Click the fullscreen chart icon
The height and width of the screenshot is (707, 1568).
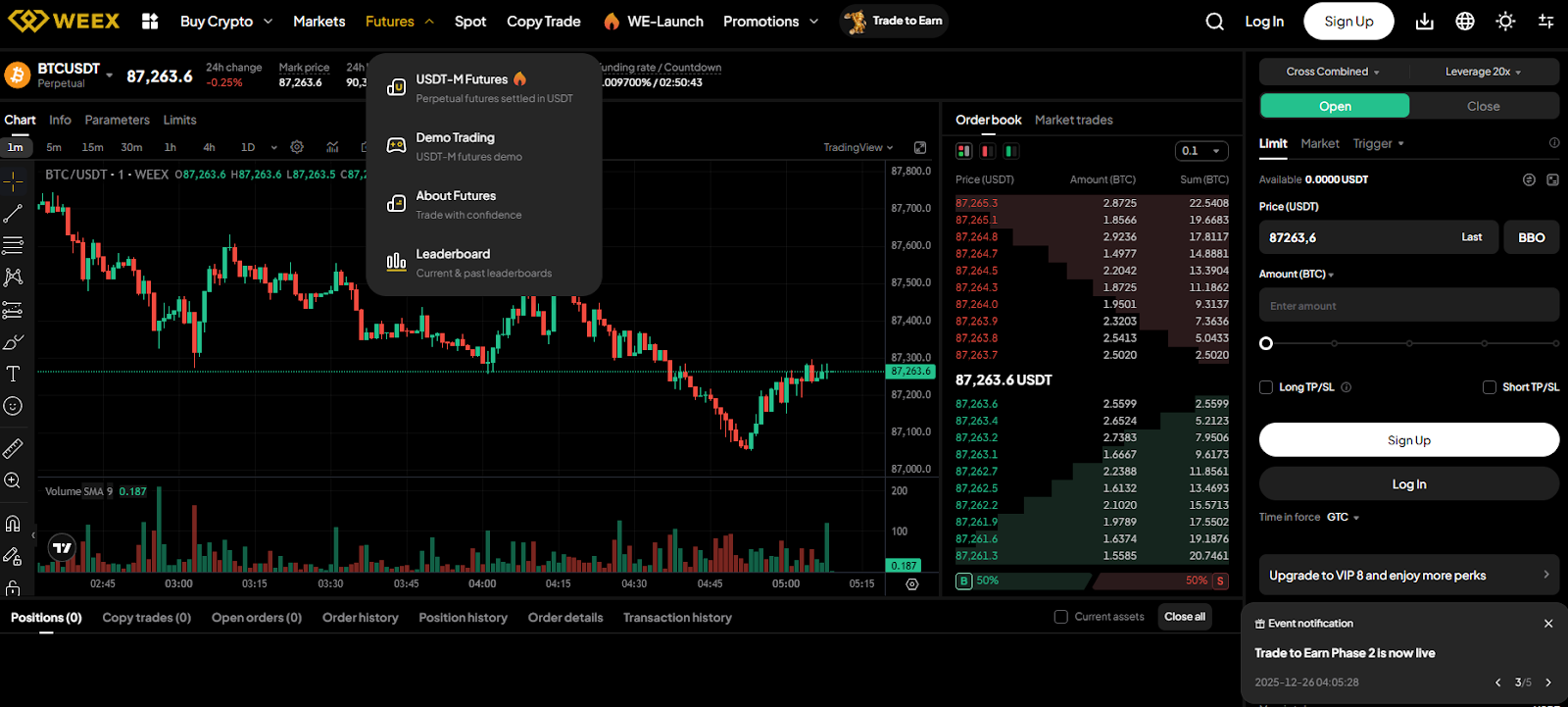920,147
